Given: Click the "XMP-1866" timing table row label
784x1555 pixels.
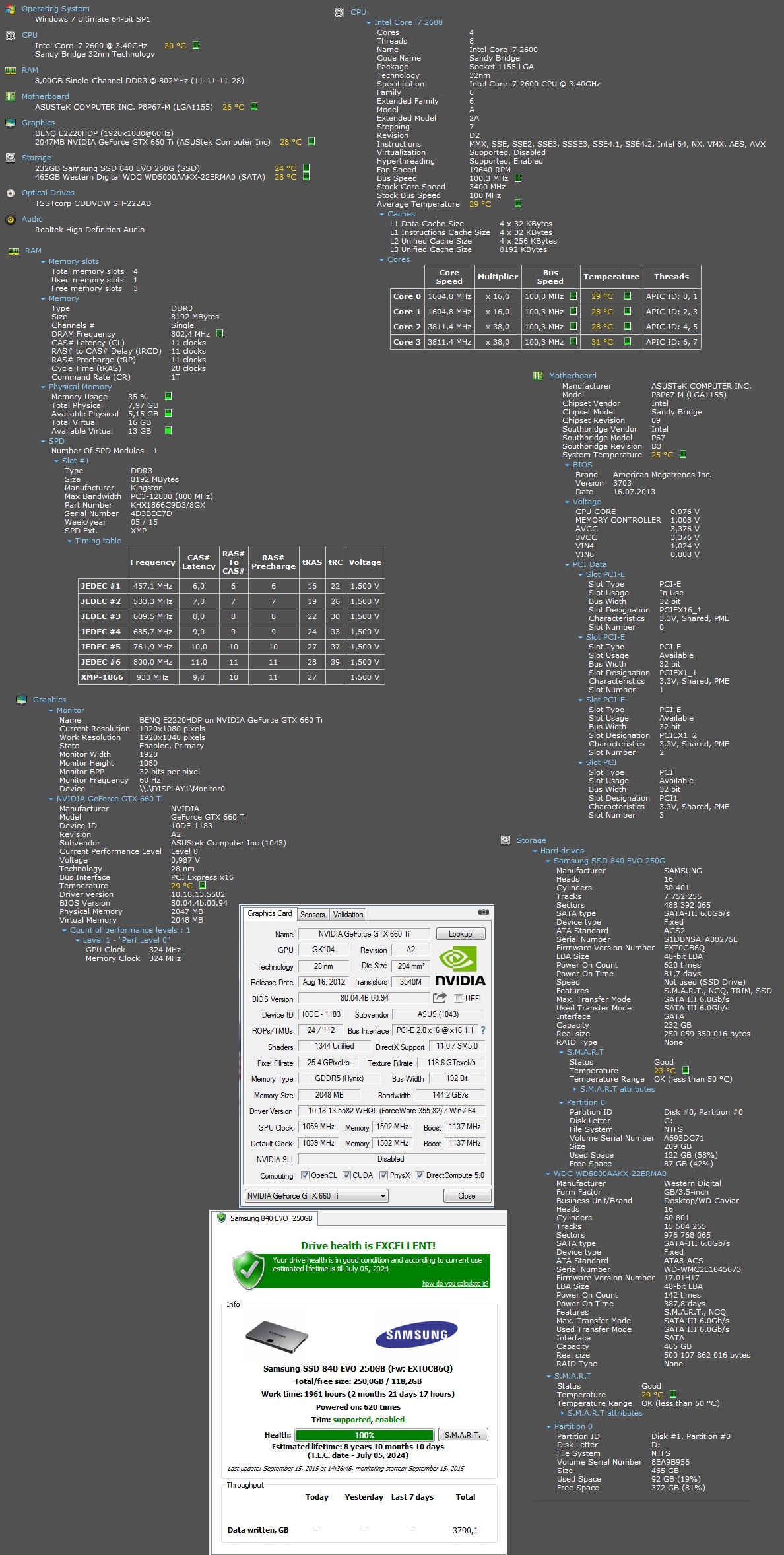Looking at the screenshot, I should click(102, 677).
